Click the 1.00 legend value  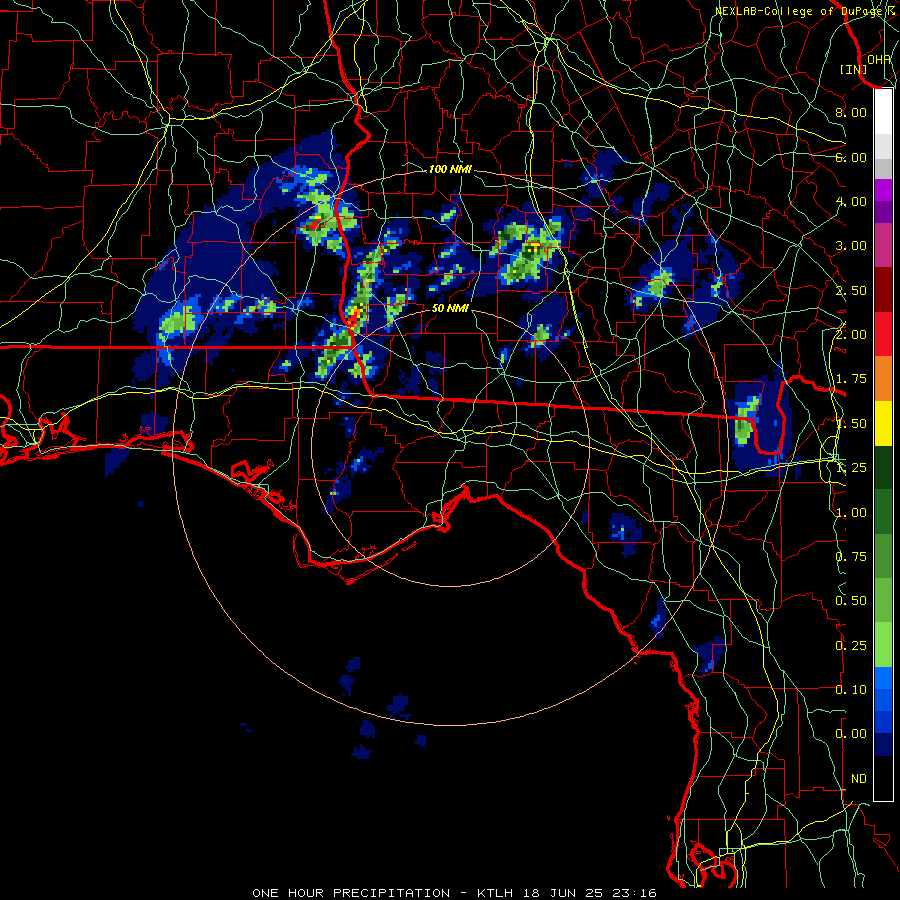851,513
